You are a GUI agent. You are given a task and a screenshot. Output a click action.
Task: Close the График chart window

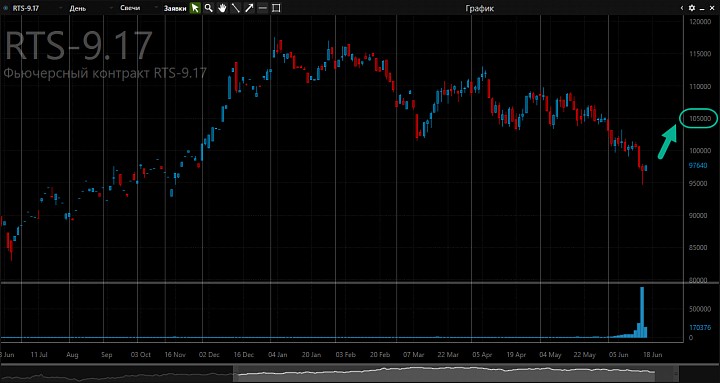point(713,8)
